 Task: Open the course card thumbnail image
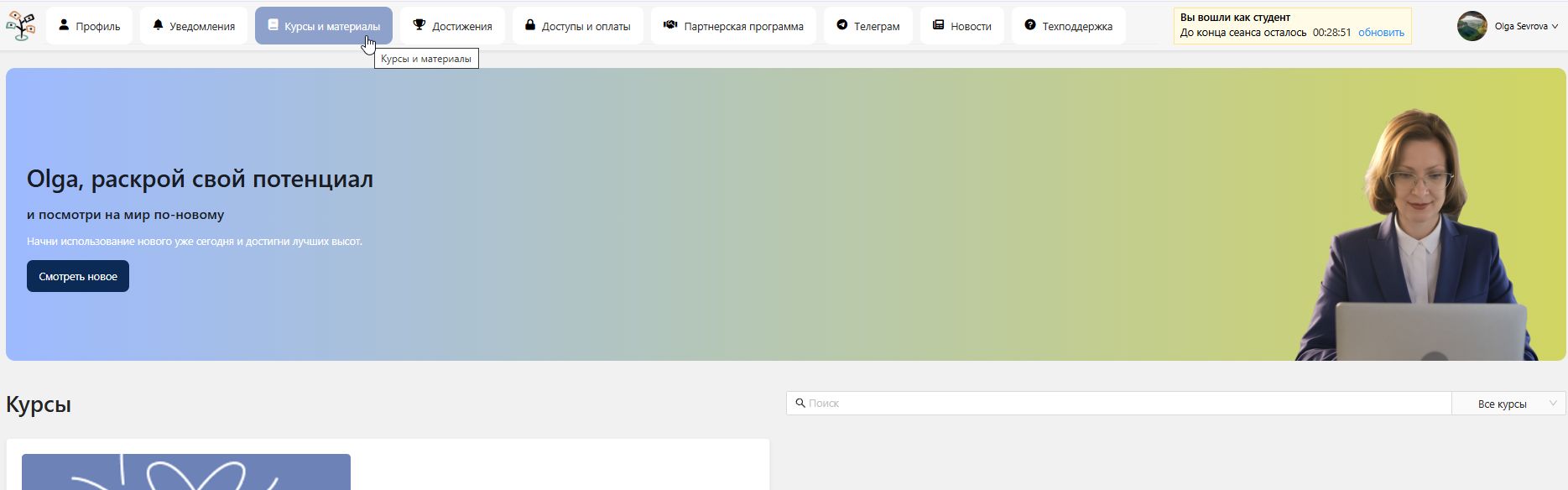pos(186,472)
